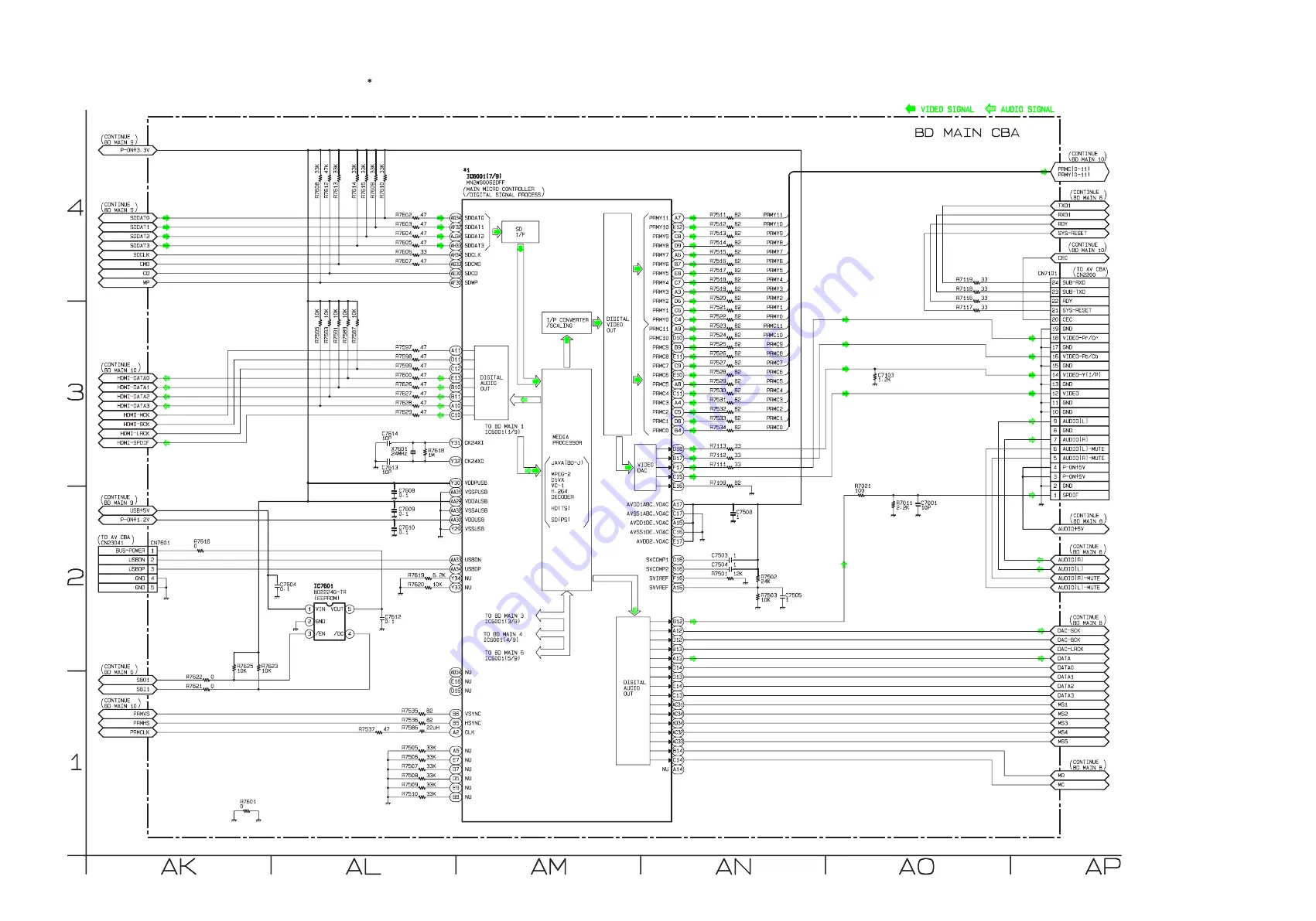1316x921 pixels.
Task: Click the SDDAT0 signal tag
Action: click(x=128, y=218)
